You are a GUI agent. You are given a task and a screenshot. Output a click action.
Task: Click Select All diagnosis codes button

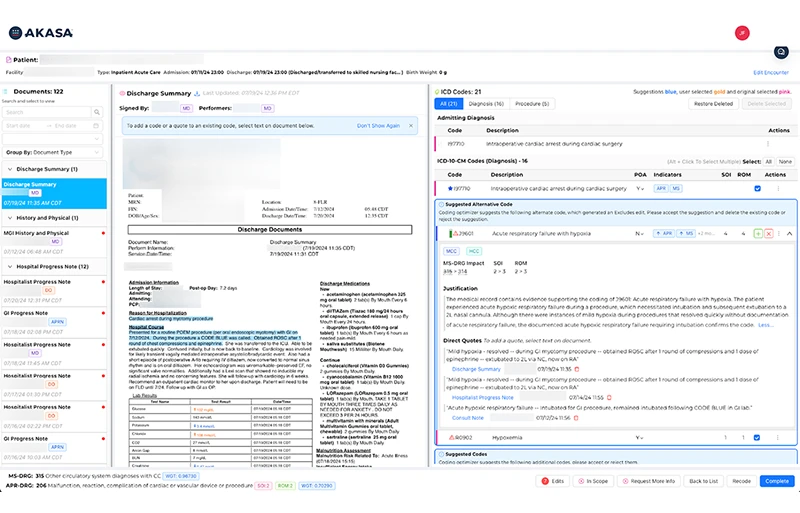click(768, 162)
